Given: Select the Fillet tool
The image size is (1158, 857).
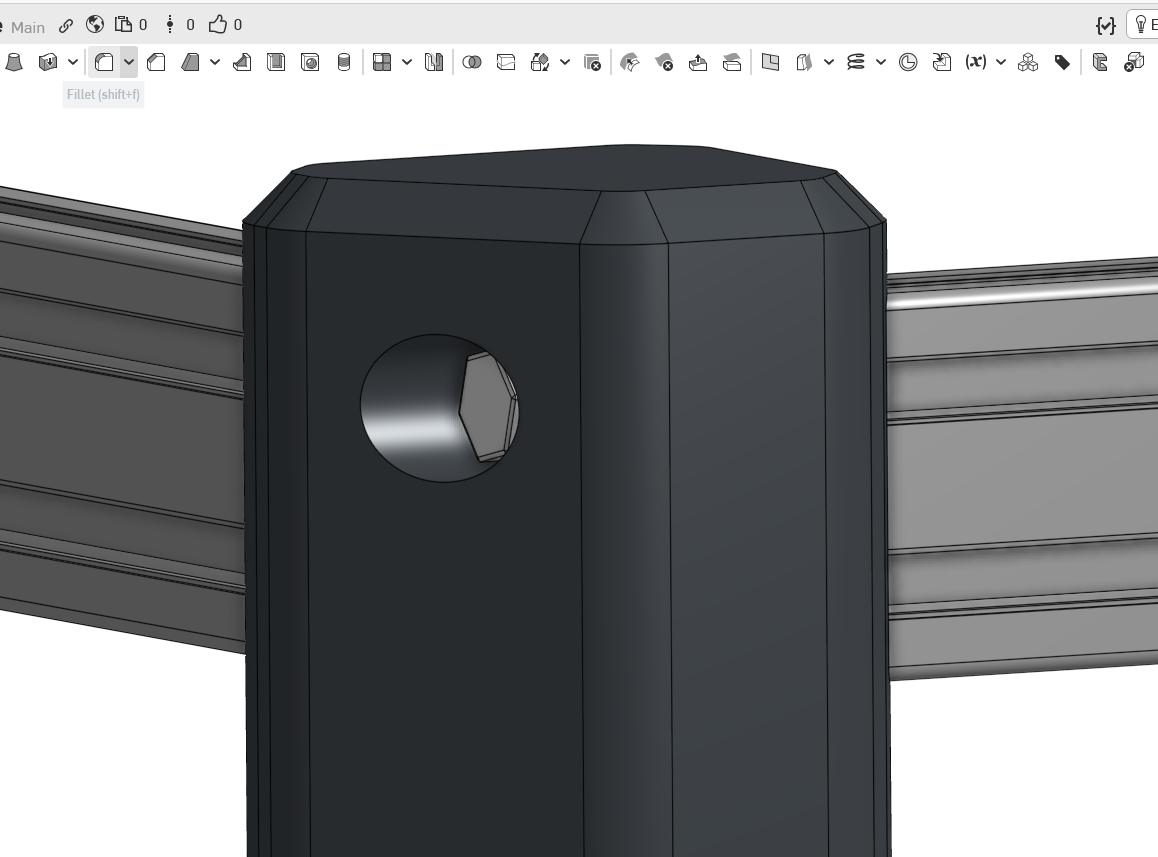Looking at the screenshot, I should coord(104,62).
